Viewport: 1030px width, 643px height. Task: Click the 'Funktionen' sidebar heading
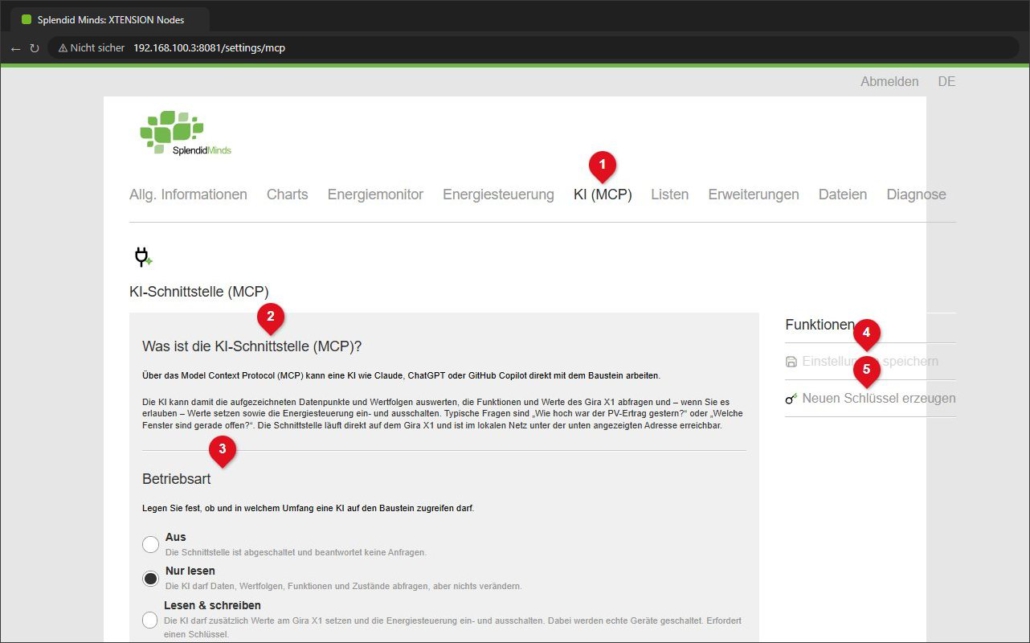pos(820,324)
